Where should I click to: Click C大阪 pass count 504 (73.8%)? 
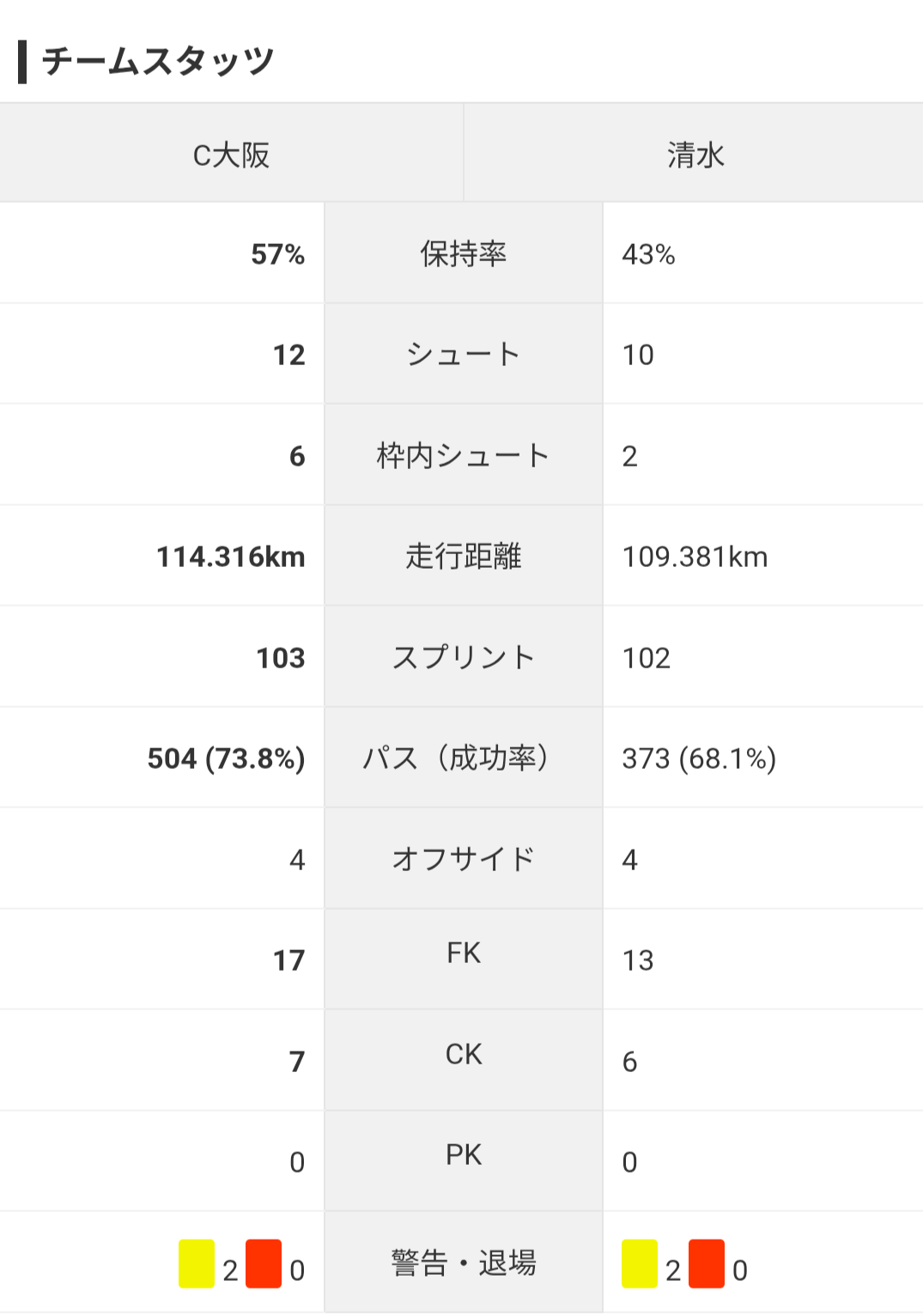pyautogui.click(x=226, y=759)
